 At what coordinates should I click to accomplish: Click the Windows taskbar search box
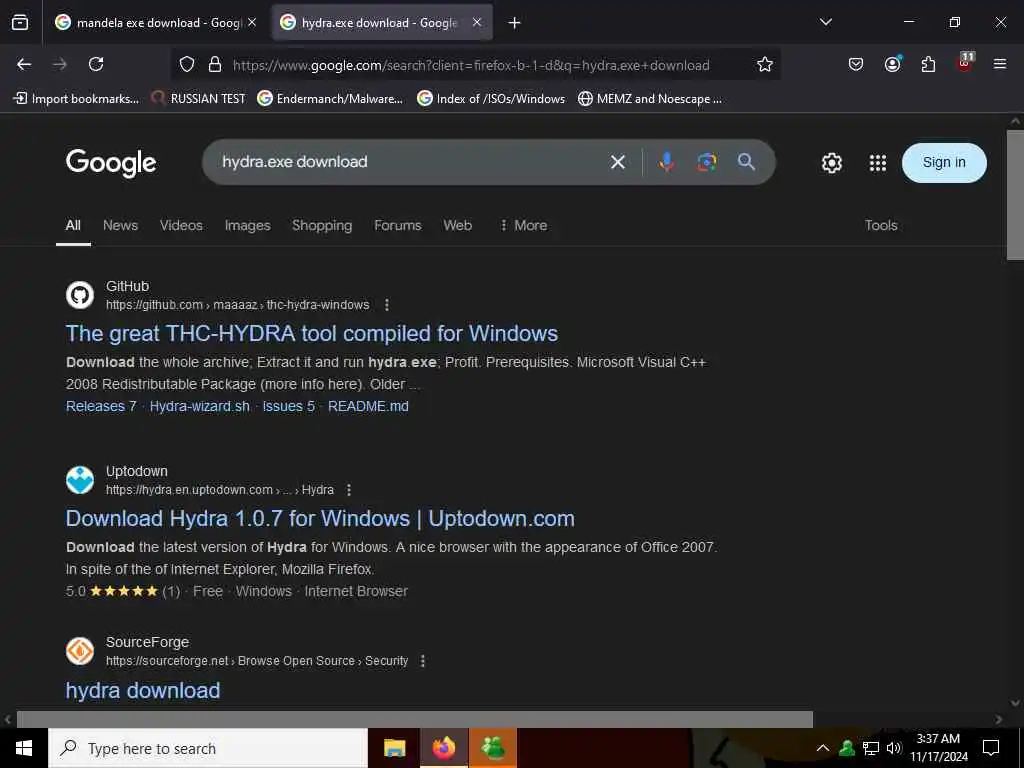click(208, 748)
